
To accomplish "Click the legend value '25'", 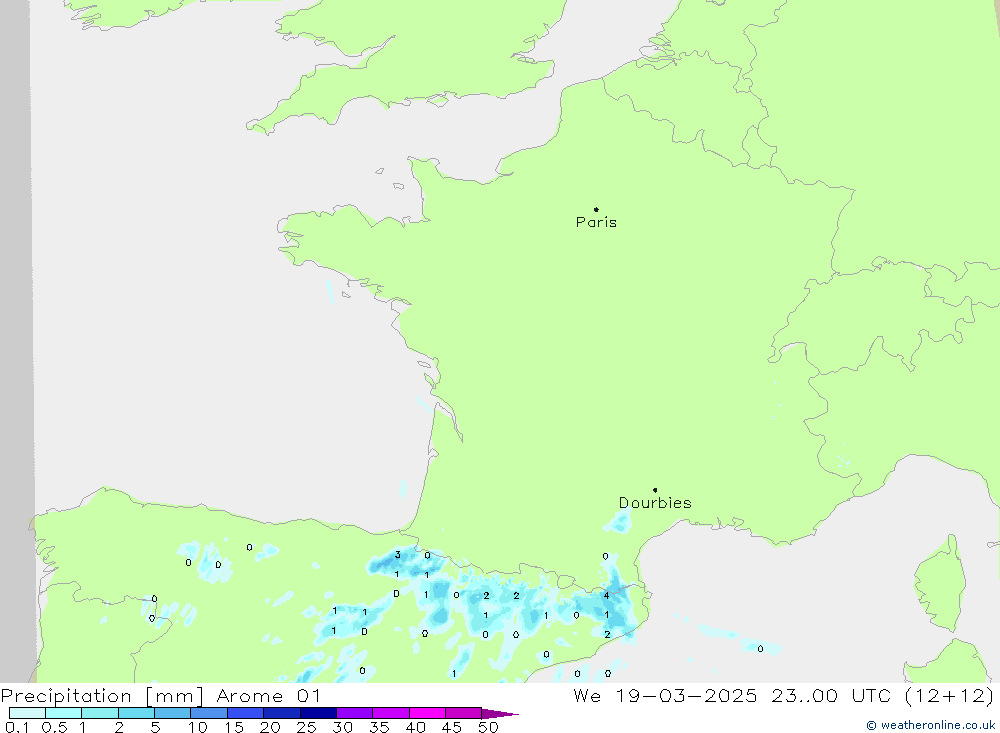I will click(x=307, y=727).
